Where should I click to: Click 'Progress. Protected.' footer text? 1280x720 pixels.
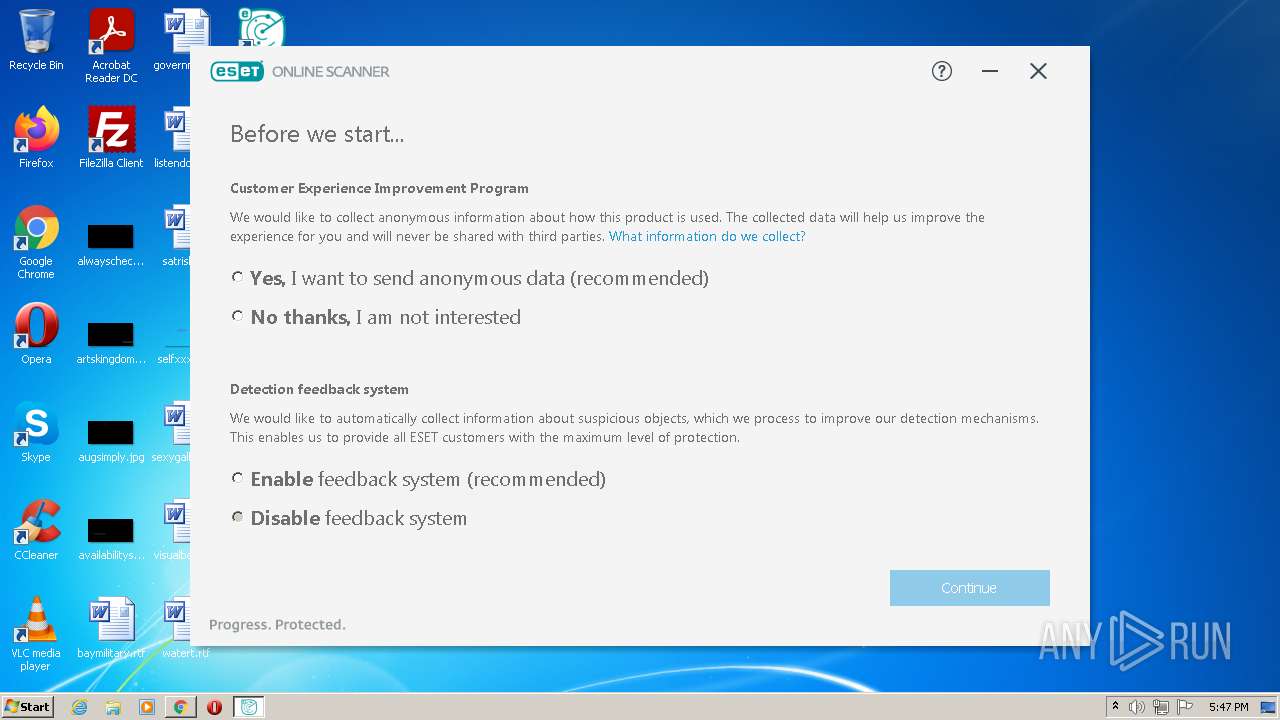click(x=277, y=625)
